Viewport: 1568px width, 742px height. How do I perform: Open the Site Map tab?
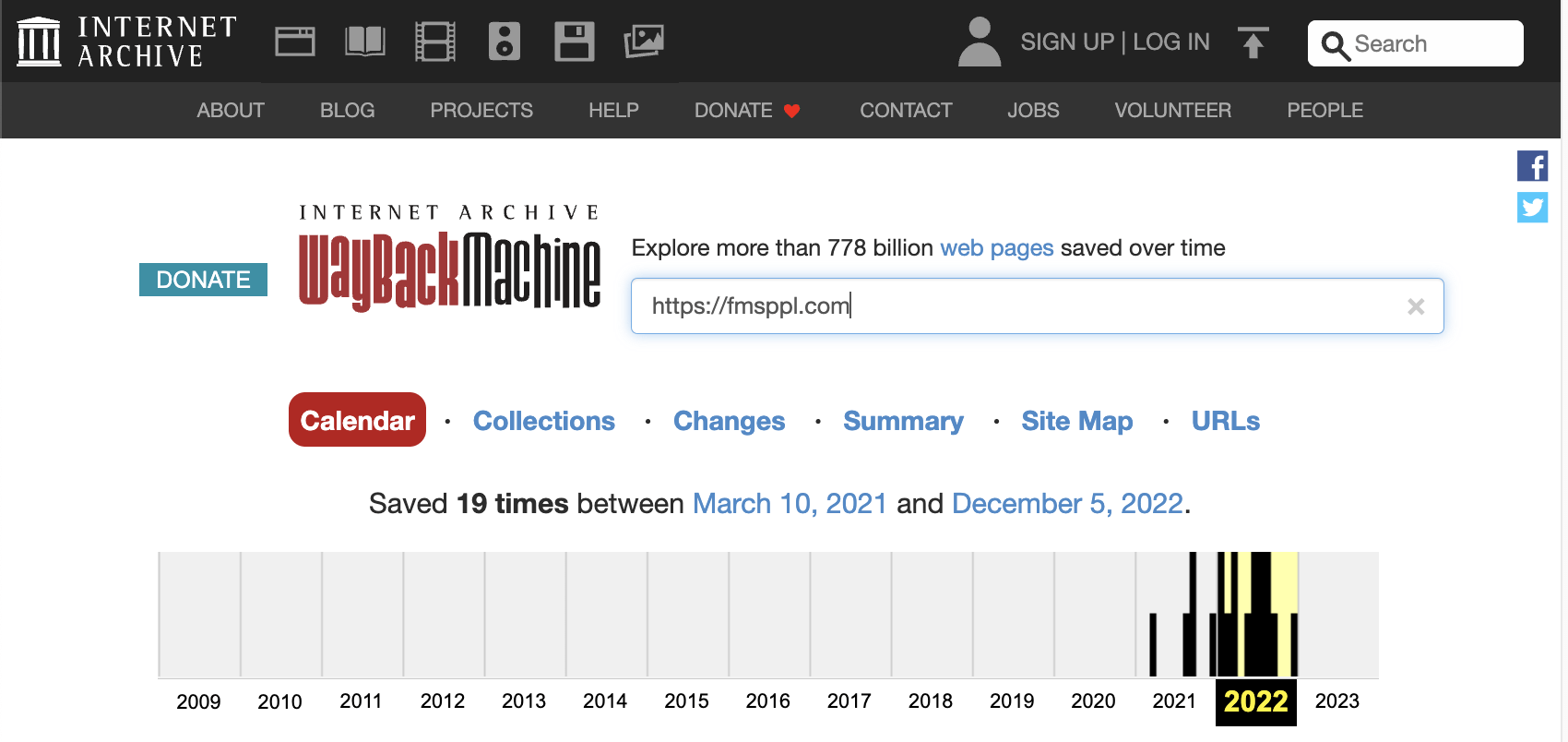click(x=1076, y=421)
